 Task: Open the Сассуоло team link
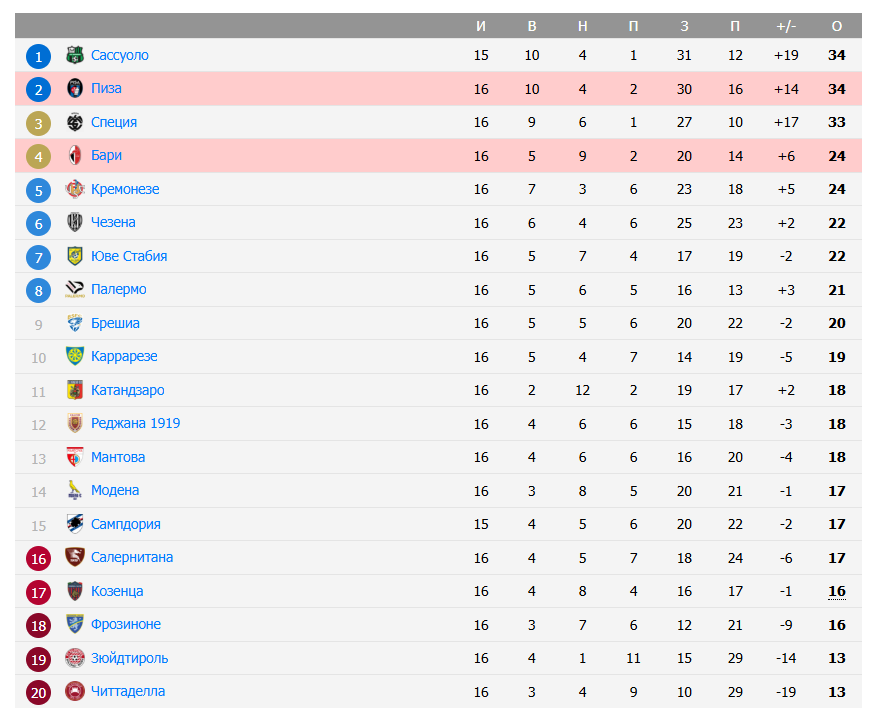click(119, 55)
